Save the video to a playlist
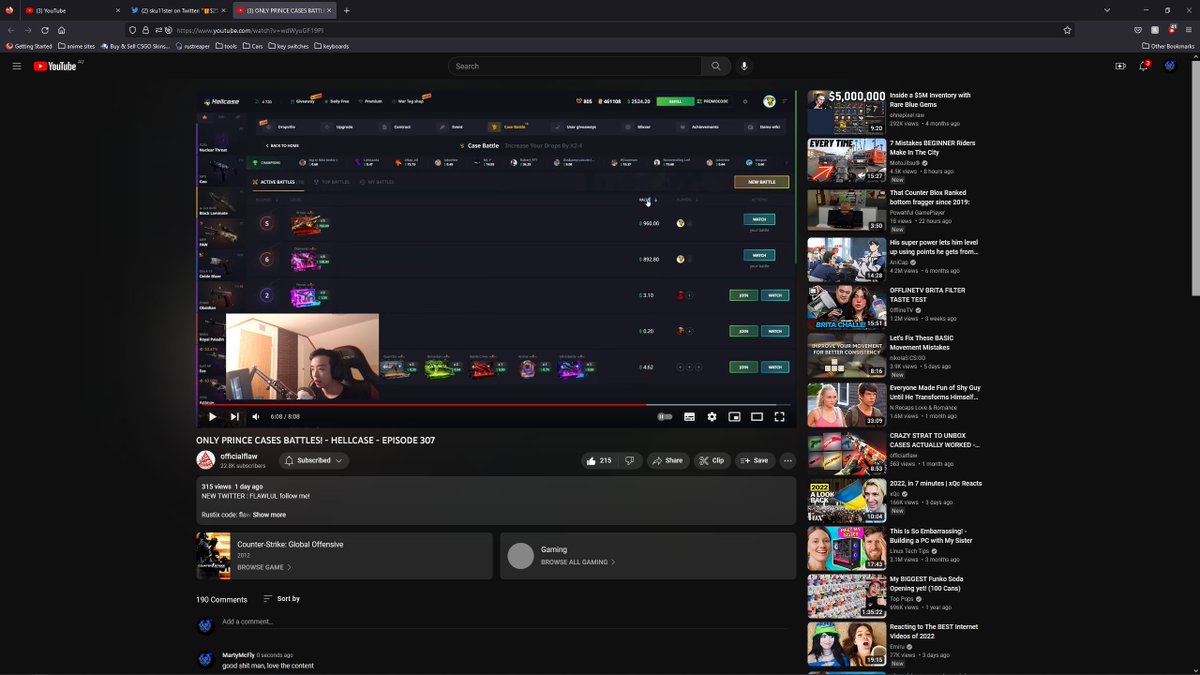The image size is (1200, 675). click(x=755, y=461)
